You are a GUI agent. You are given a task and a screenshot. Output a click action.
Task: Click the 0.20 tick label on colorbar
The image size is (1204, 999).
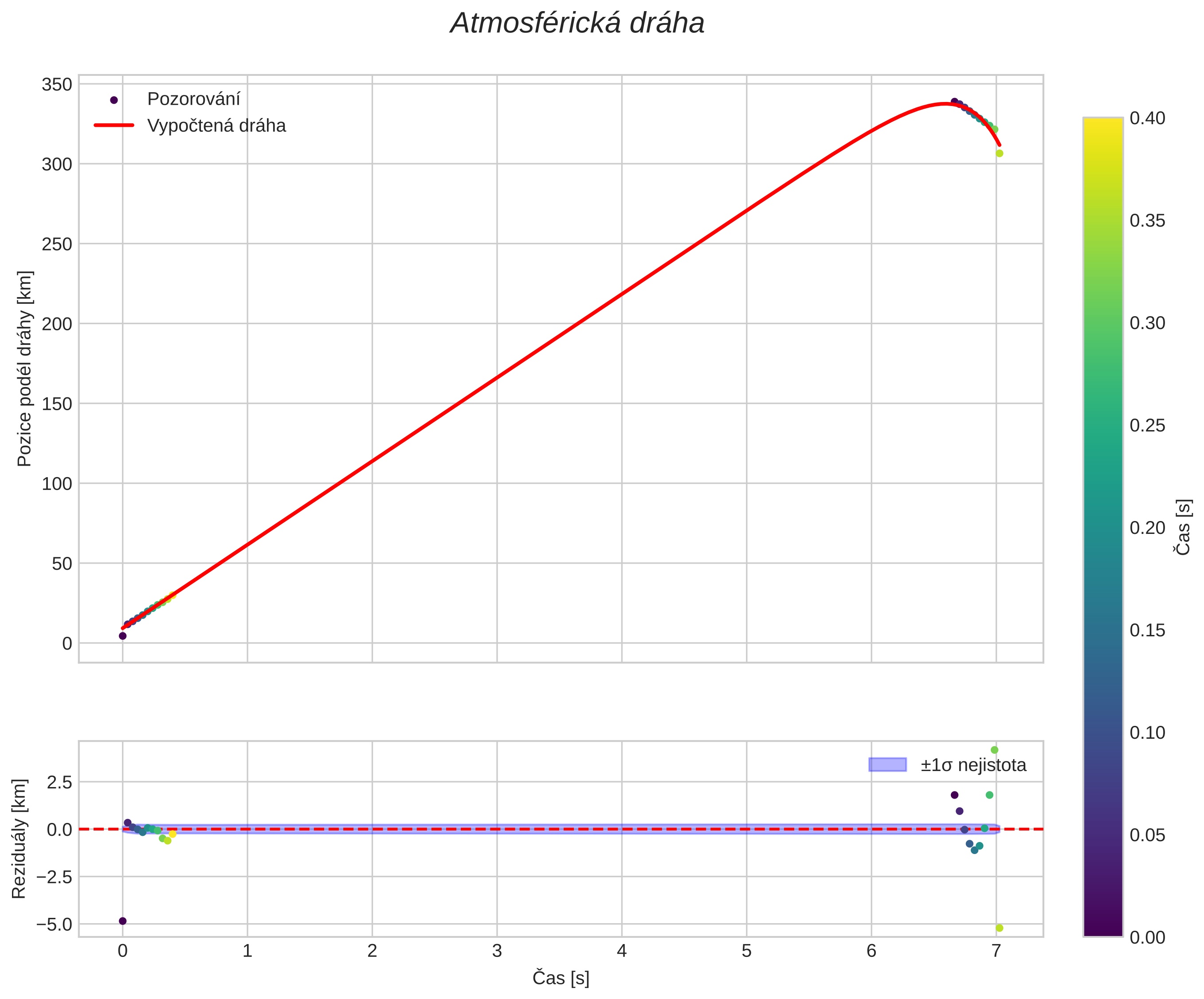[x=1147, y=528]
